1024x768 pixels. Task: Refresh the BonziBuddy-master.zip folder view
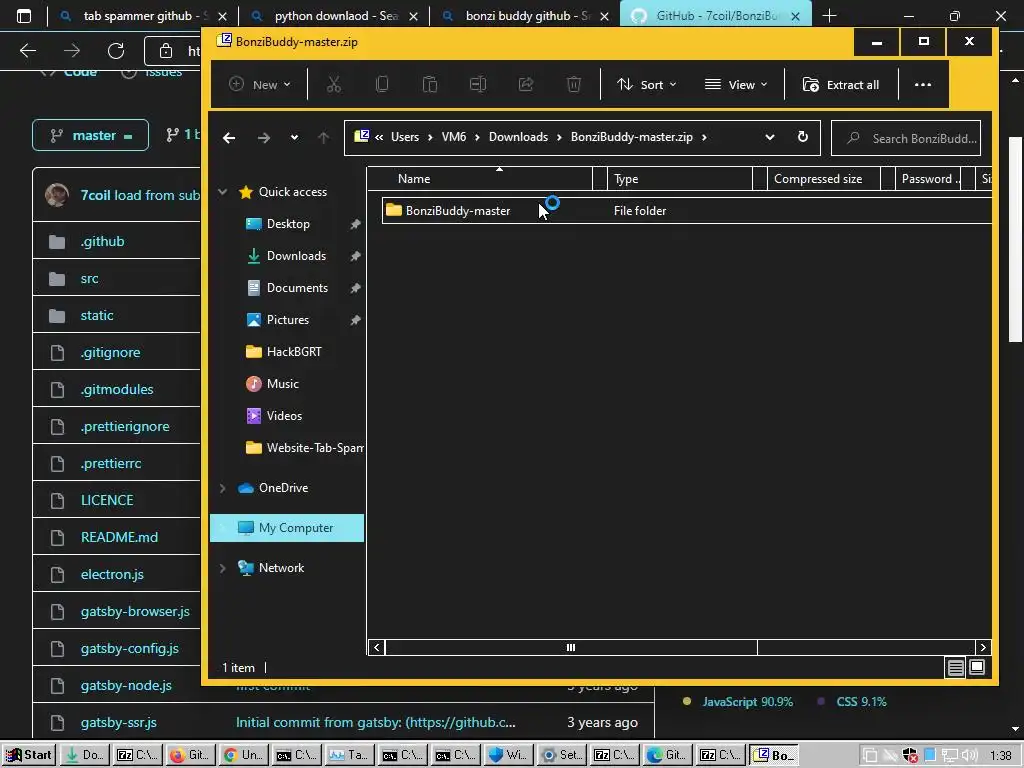[803, 137]
